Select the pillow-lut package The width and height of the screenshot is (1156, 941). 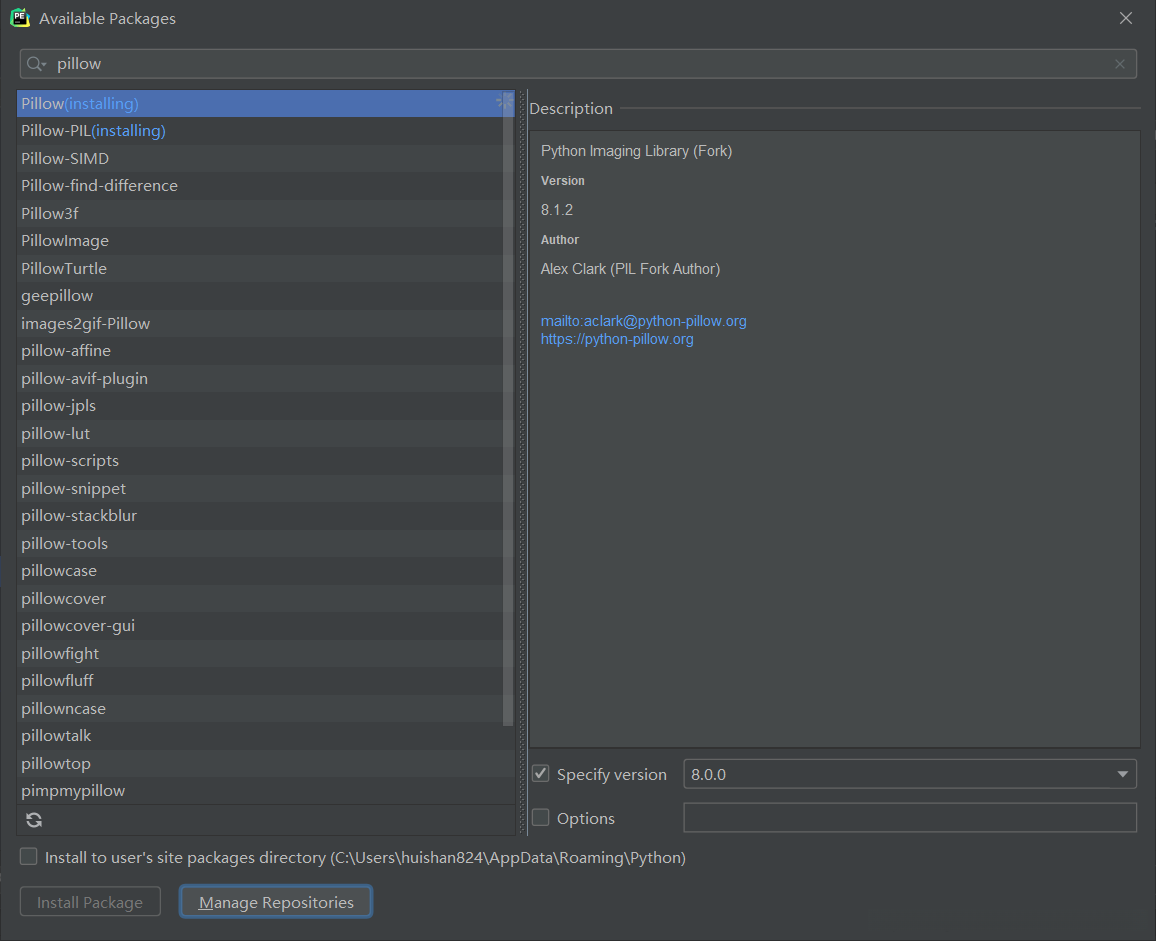(265, 433)
